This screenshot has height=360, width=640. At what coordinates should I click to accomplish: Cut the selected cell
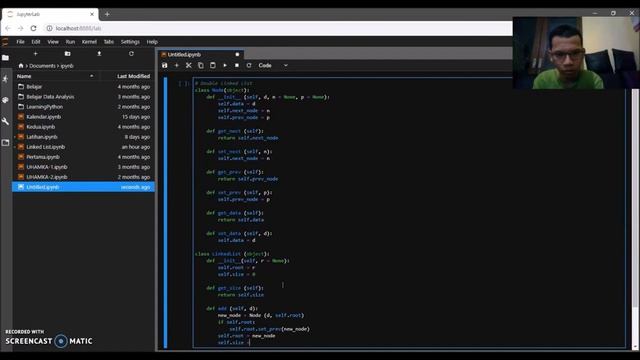pos(189,65)
